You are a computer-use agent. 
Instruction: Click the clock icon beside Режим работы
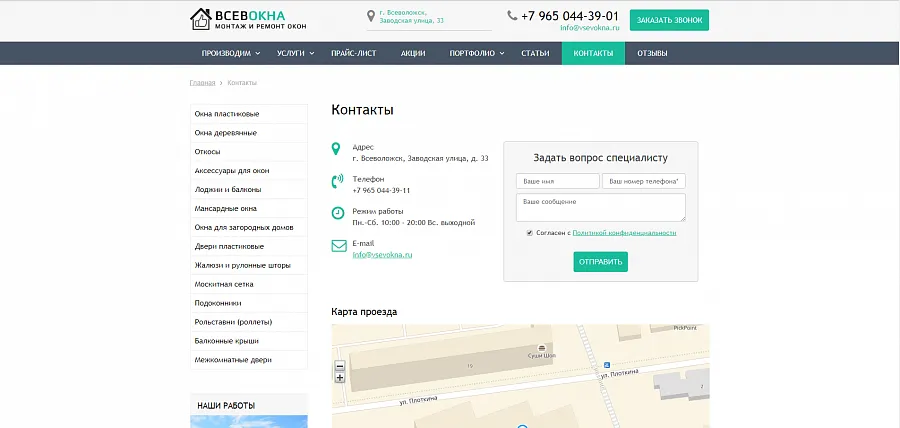point(338,213)
